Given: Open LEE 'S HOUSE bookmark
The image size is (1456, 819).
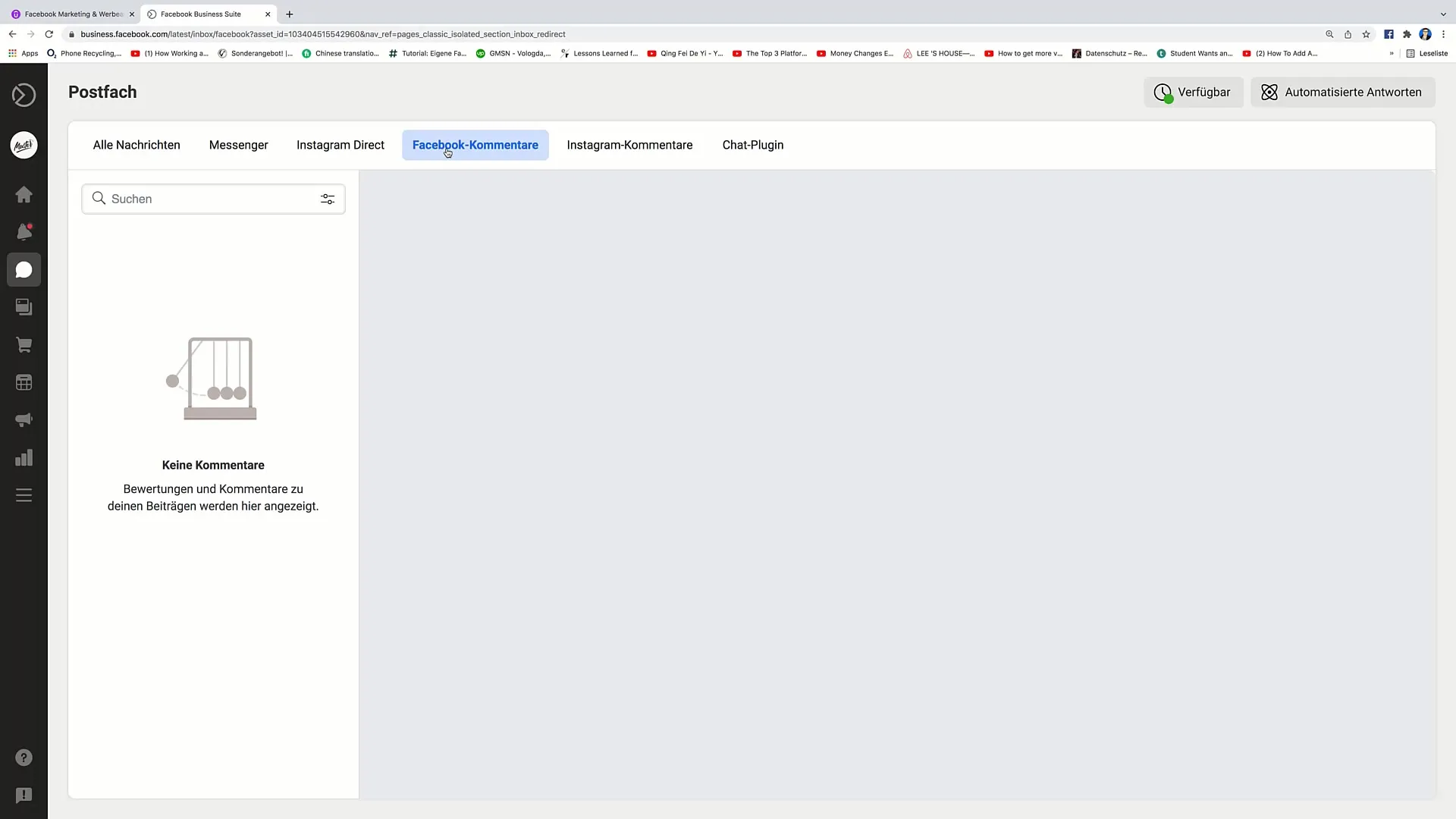Looking at the screenshot, I should coord(939,53).
